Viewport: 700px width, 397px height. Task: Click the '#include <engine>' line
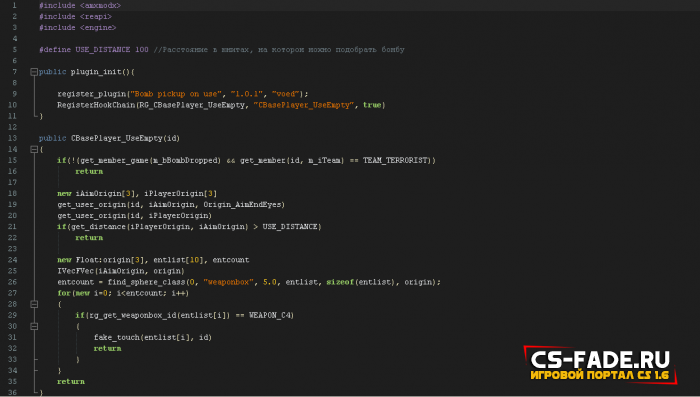pyautogui.click(x=78, y=28)
